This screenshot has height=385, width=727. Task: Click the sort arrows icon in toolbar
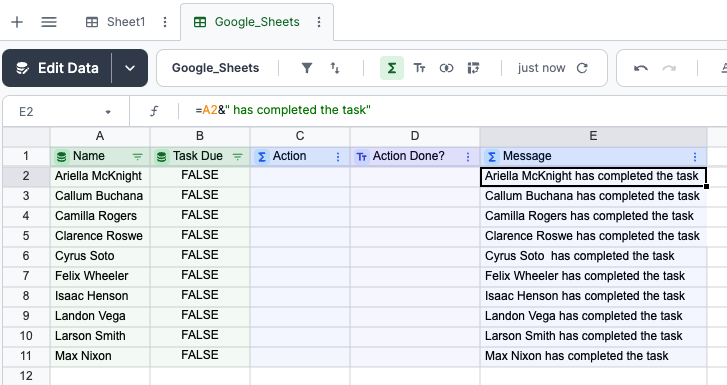(x=335, y=68)
